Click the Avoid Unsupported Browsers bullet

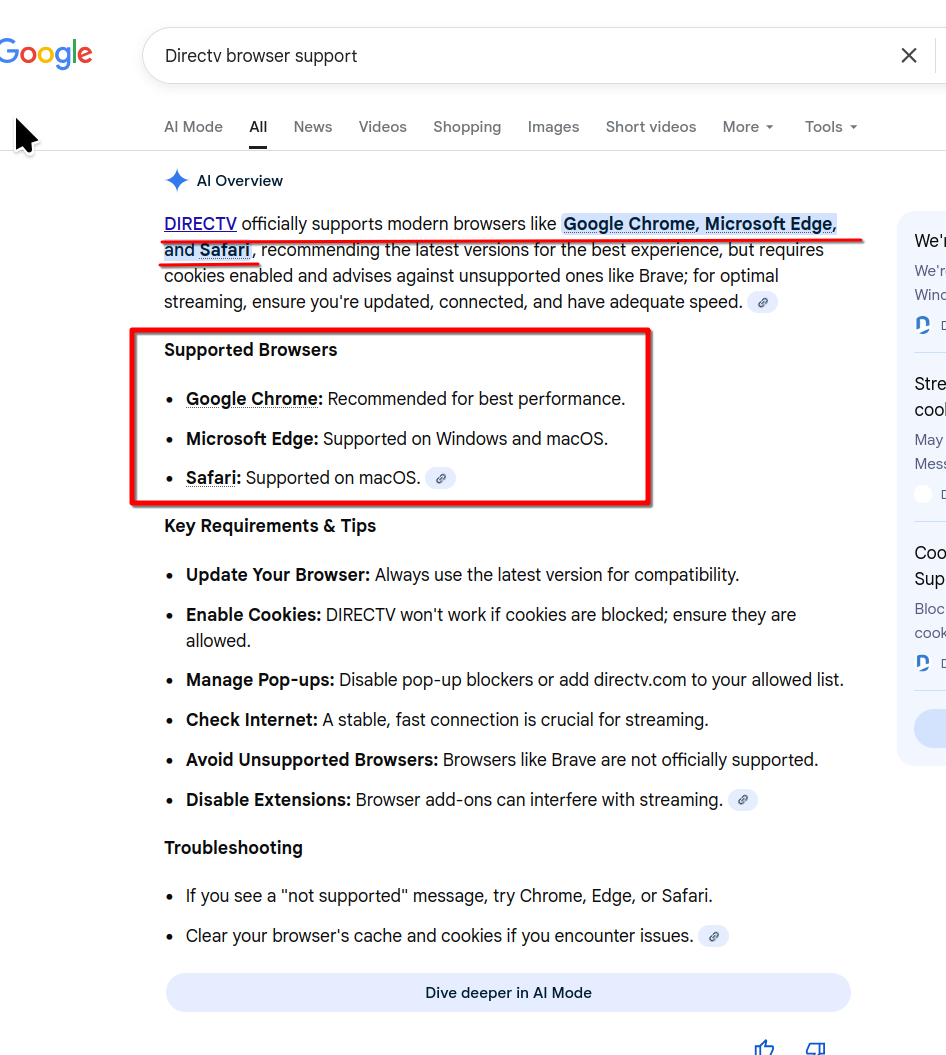(x=502, y=760)
